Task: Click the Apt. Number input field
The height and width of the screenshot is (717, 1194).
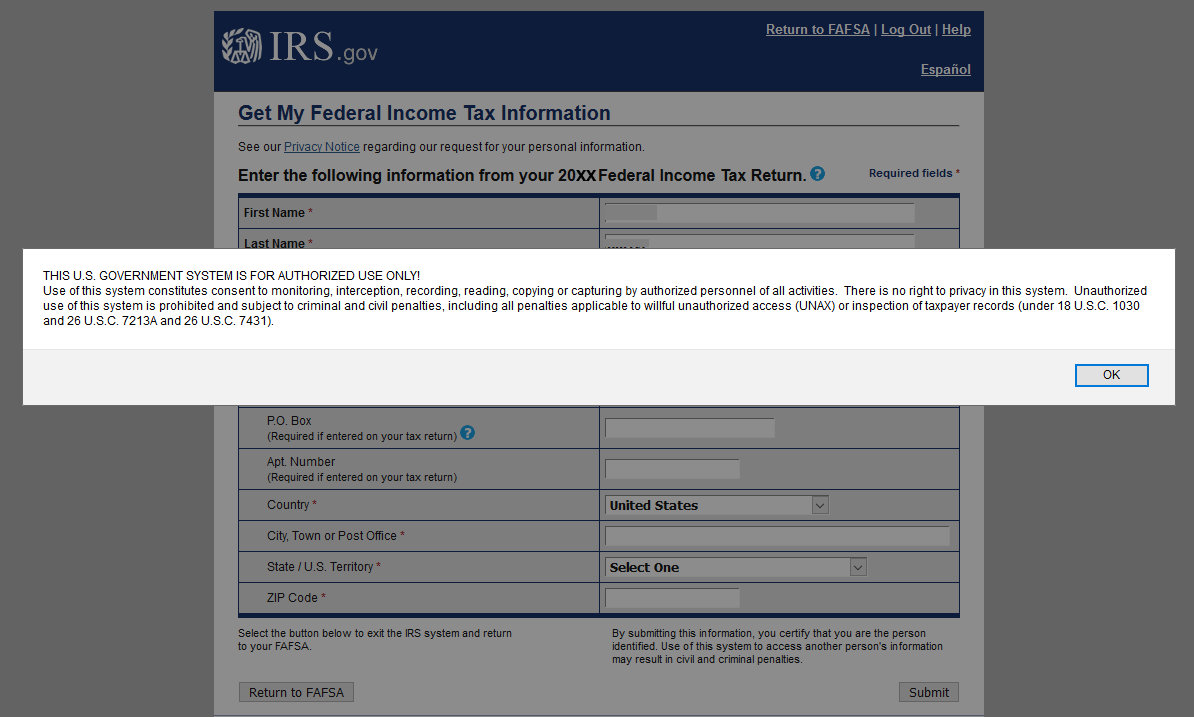Action: (672, 469)
